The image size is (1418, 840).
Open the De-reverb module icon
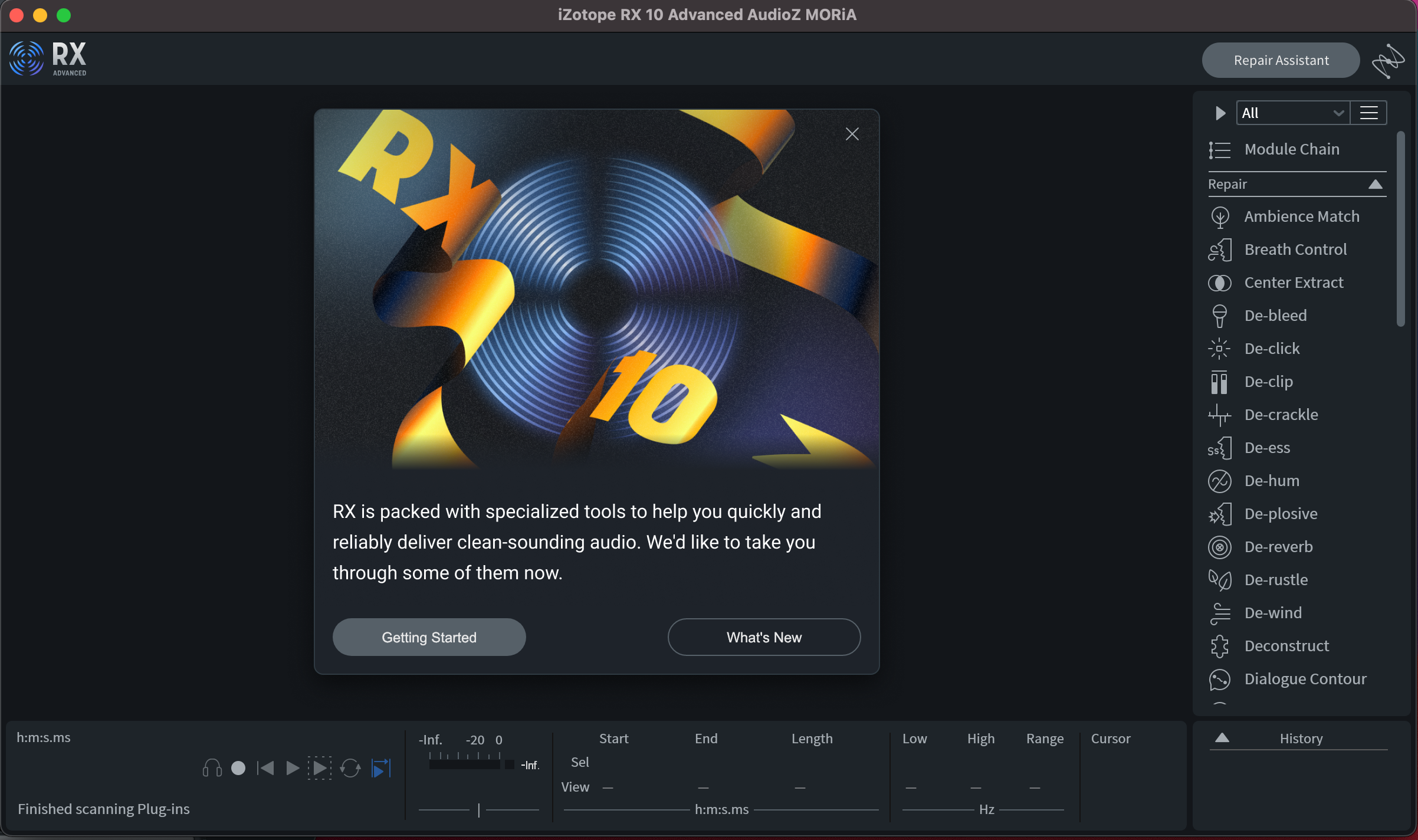coord(1219,547)
